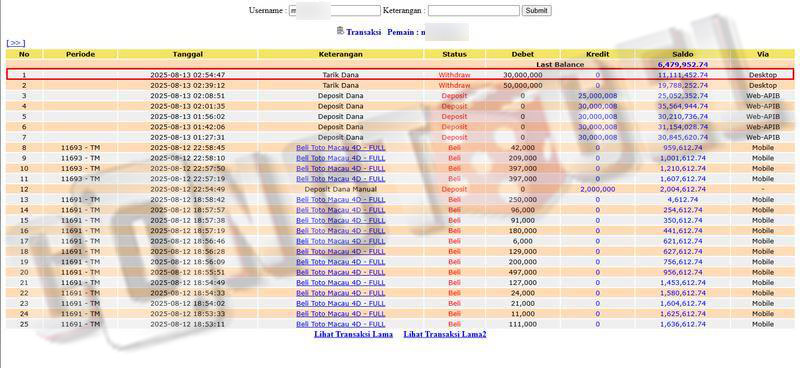The height and width of the screenshot is (368, 800).
Task: Click the Submit button
Action: pyautogui.click(x=536, y=11)
